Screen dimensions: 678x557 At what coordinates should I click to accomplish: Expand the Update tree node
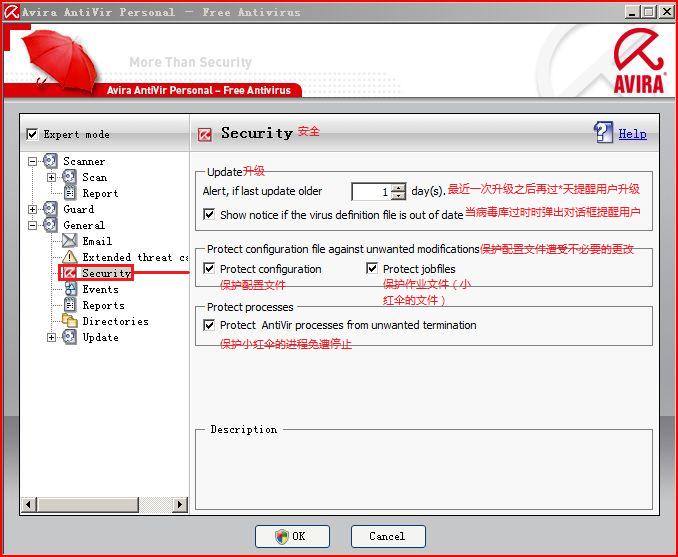51,337
